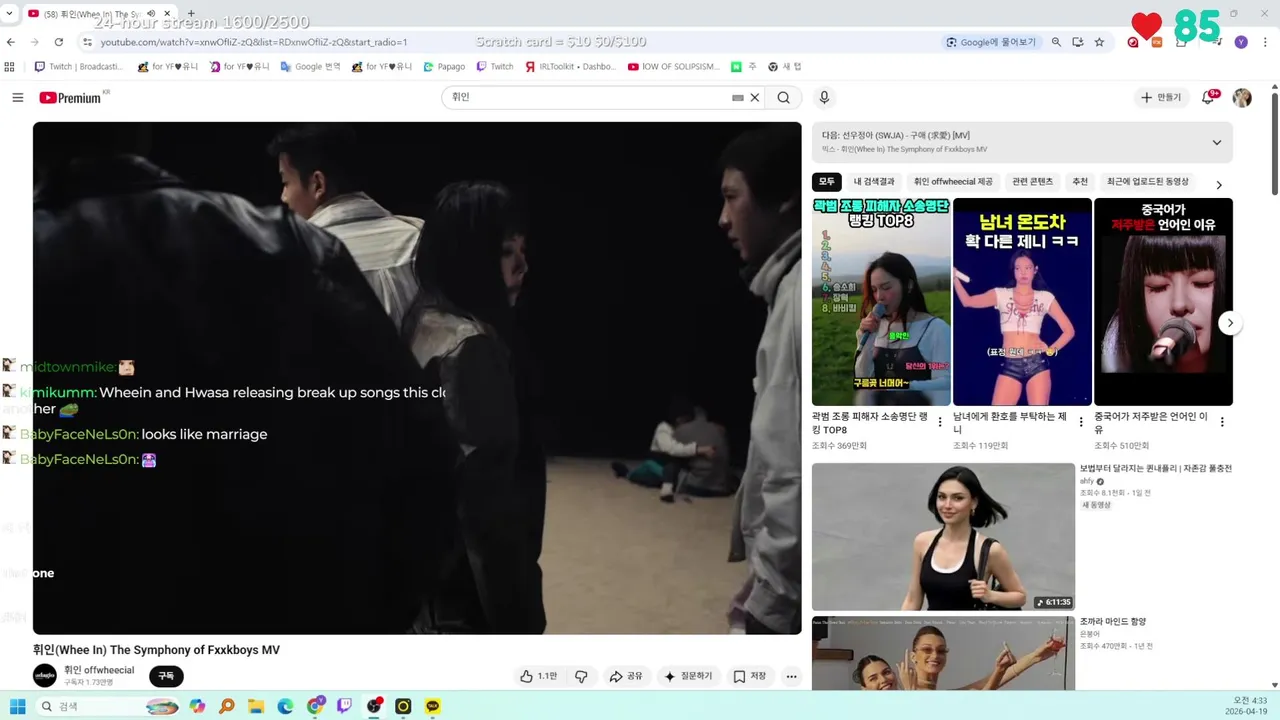Open the 랭킹 TOP8 Shorts thumbnail

[881, 301]
